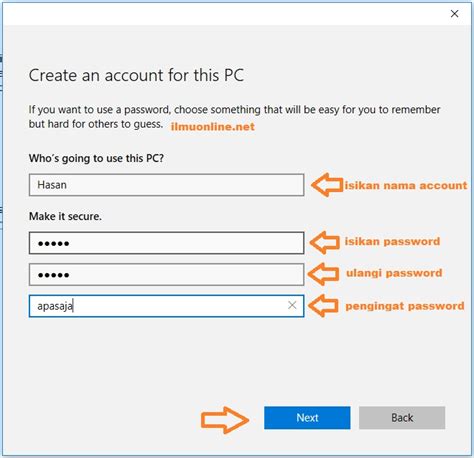Clear the password hint with the X icon
The height and width of the screenshot is (458, 474).
pos(292,305)
